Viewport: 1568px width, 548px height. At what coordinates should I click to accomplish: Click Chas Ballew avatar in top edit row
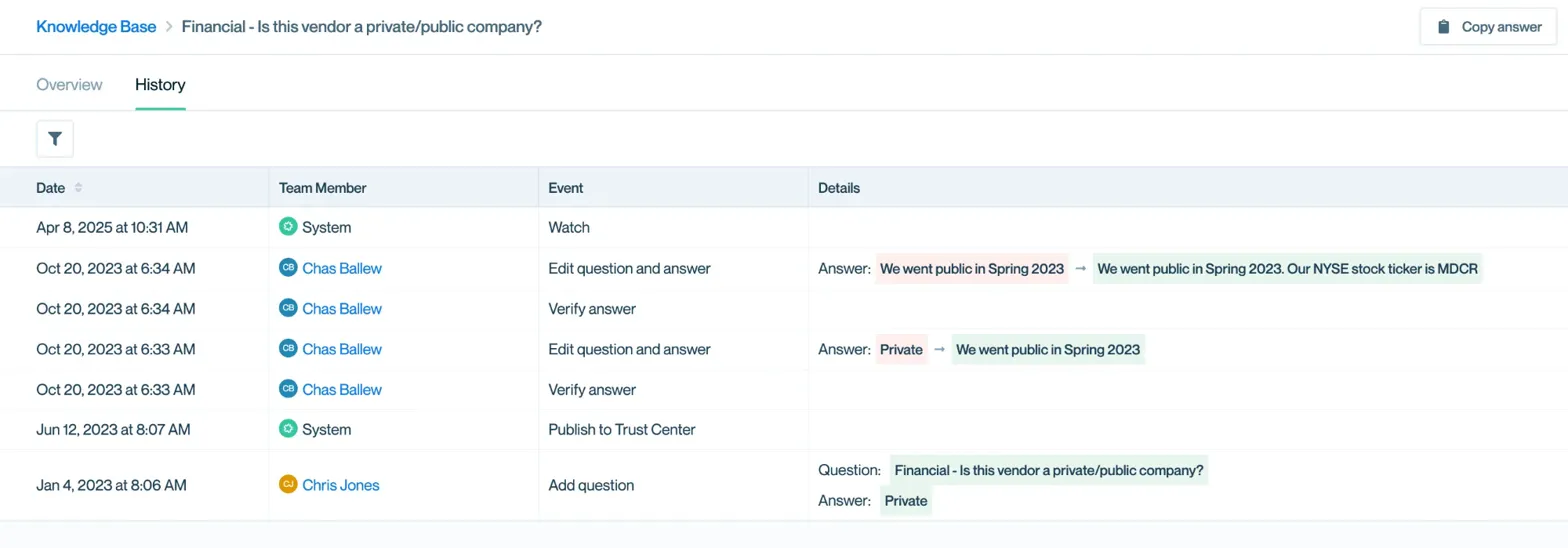[288, 268]
